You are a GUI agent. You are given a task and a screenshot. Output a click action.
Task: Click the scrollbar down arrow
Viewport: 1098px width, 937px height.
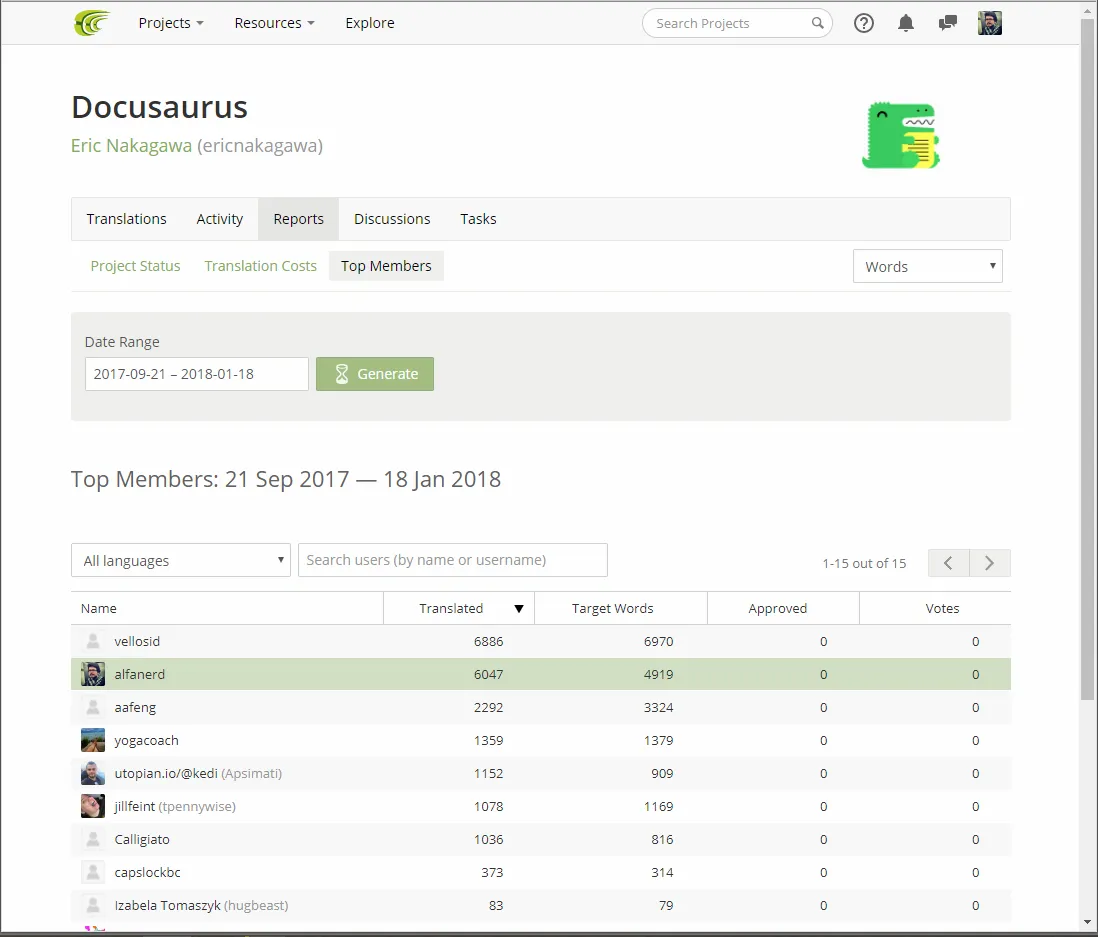pos(1087,922)
